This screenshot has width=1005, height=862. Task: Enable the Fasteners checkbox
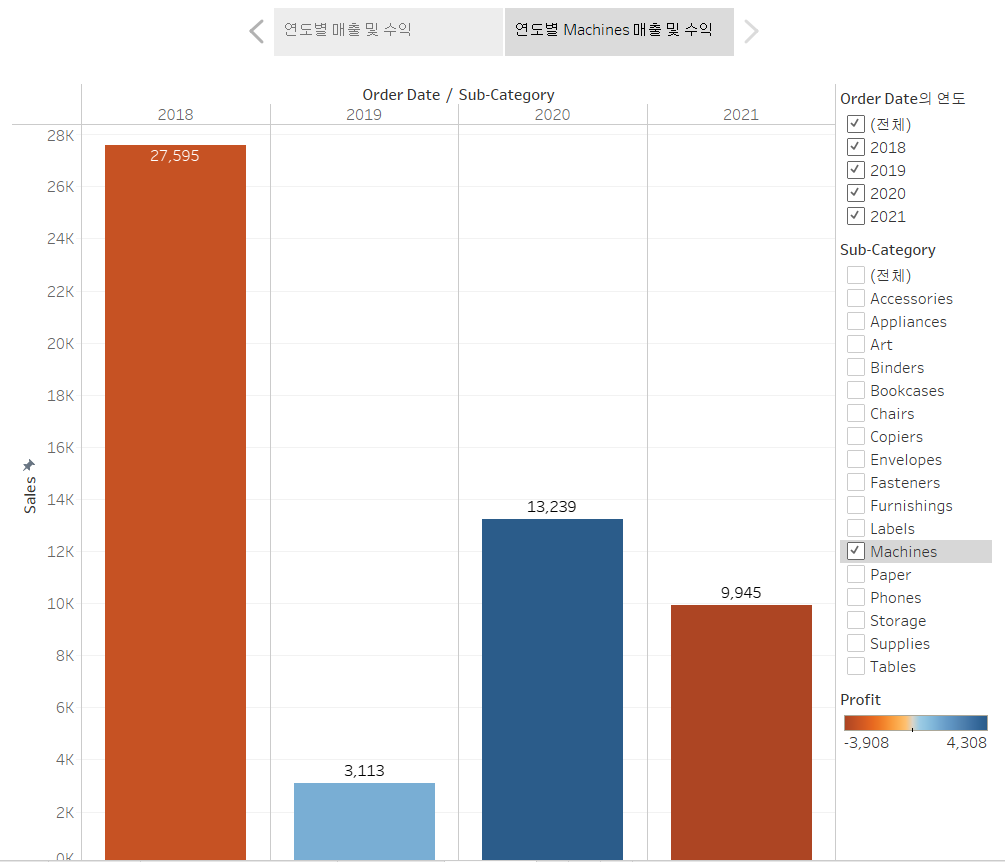tap(856, 483)
